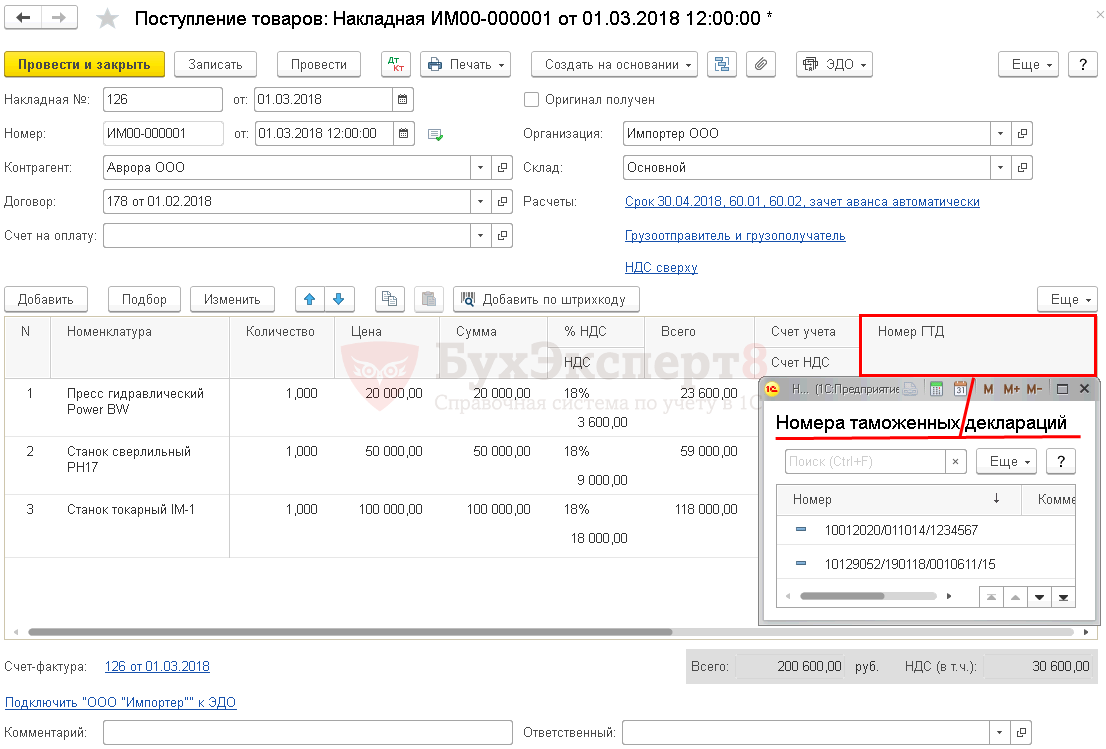Click the Дт/Кт postings icon
The height and width of the screenshot is (749, 1106).
pos(396,64)
